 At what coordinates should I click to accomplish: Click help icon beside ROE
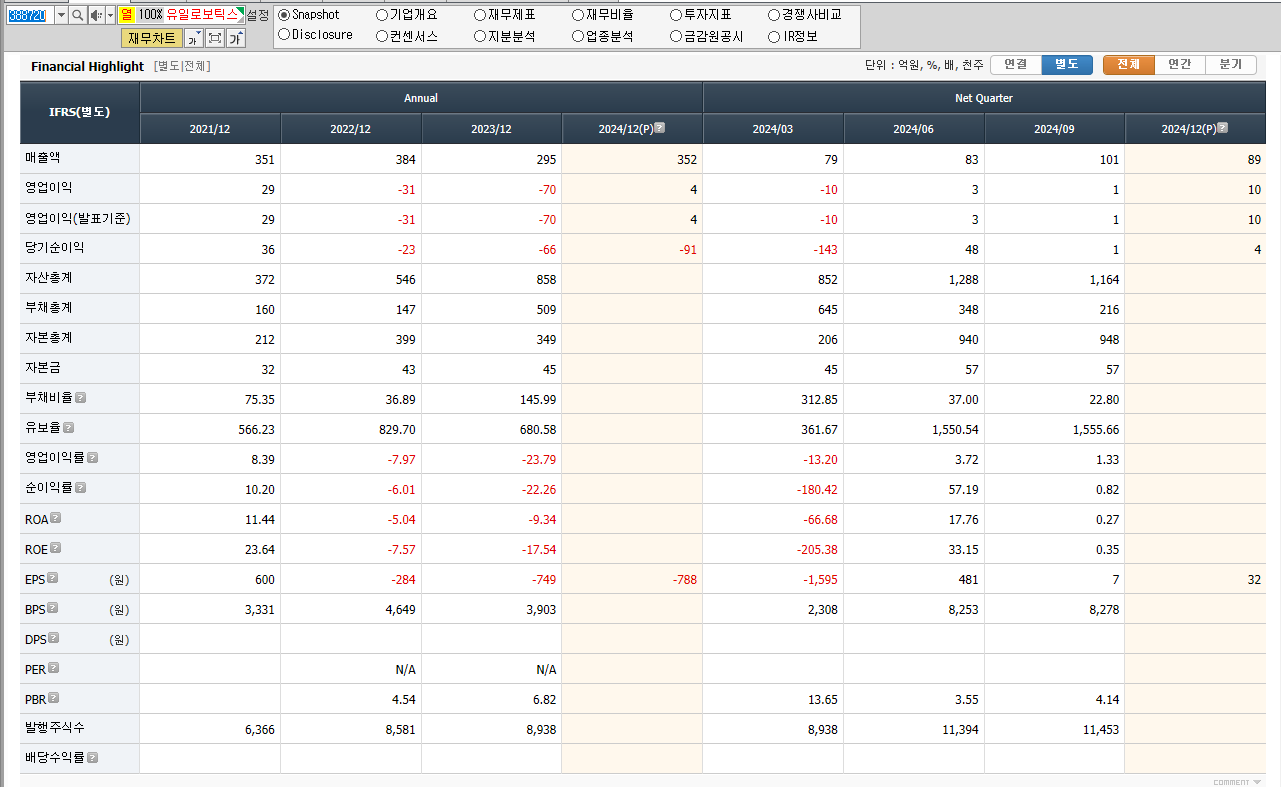point(56,547)
